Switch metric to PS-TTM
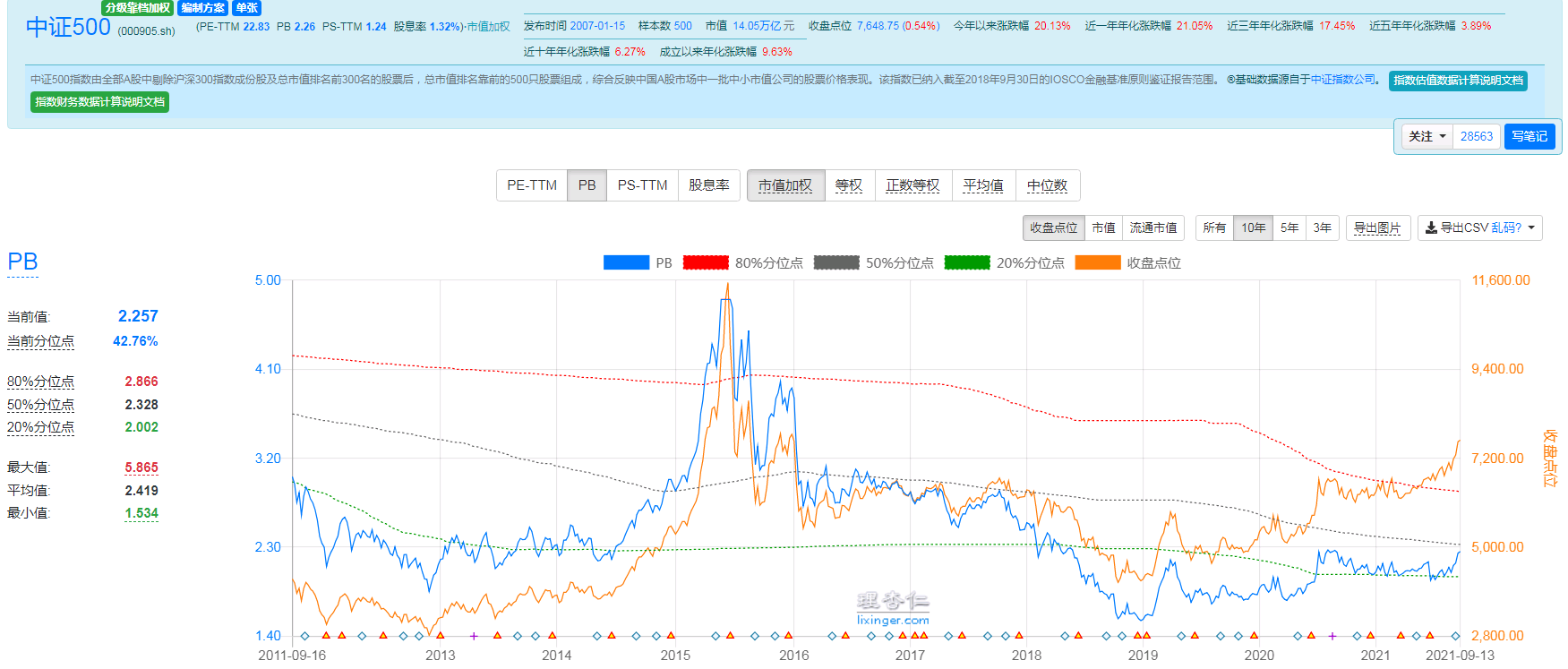Screen dimensions: 1568x669 click(x=643, y=185)
